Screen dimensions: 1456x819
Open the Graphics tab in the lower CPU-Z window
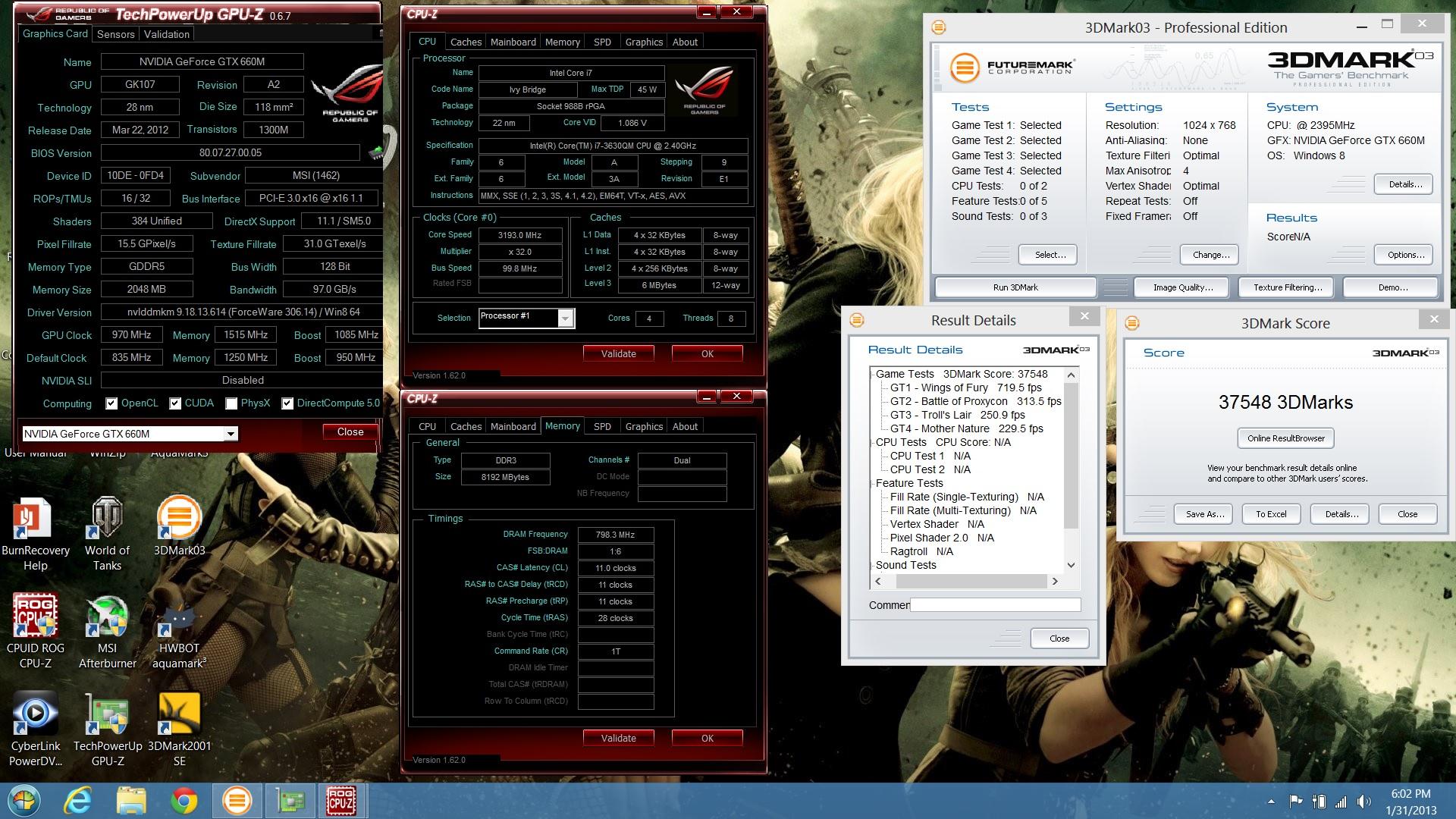[644, 426]
